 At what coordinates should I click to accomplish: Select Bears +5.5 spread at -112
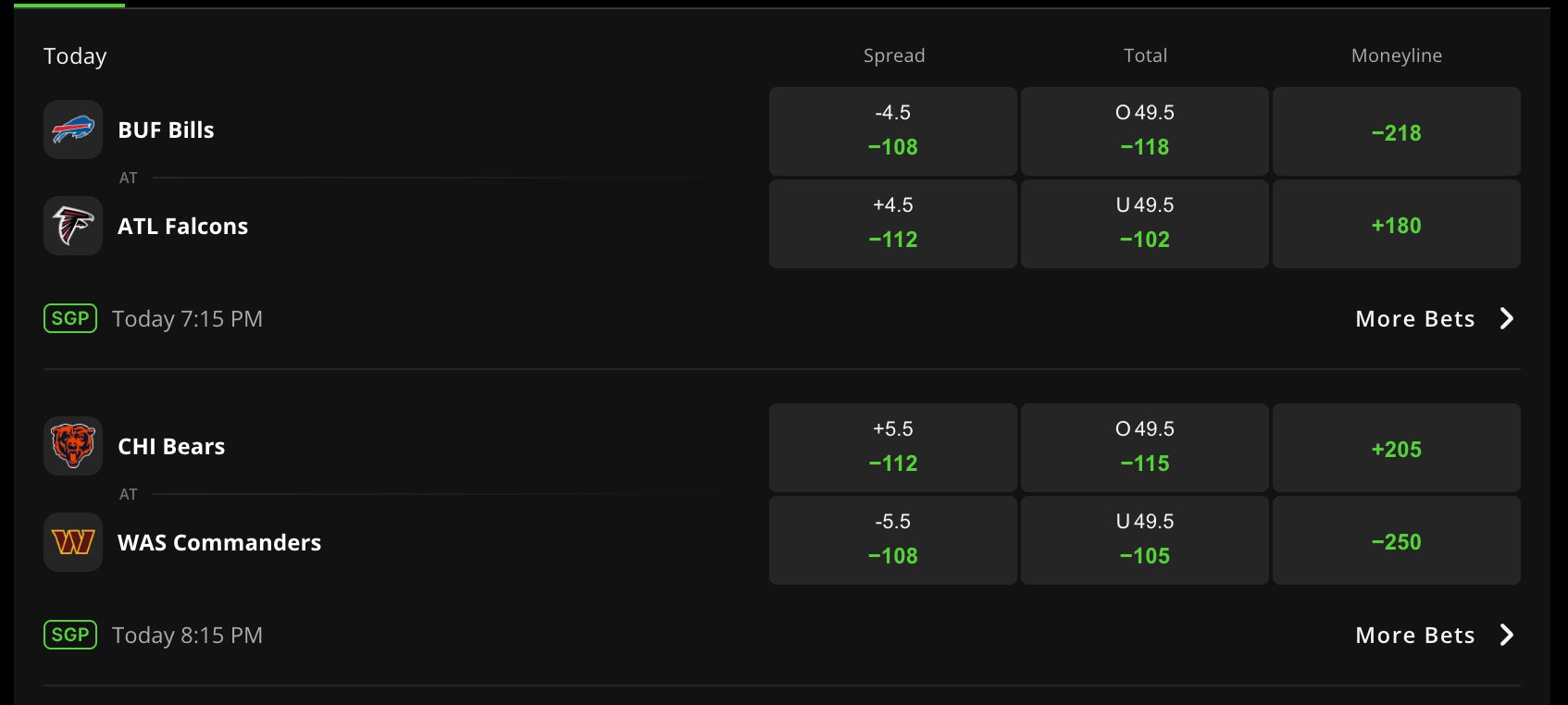893,448
